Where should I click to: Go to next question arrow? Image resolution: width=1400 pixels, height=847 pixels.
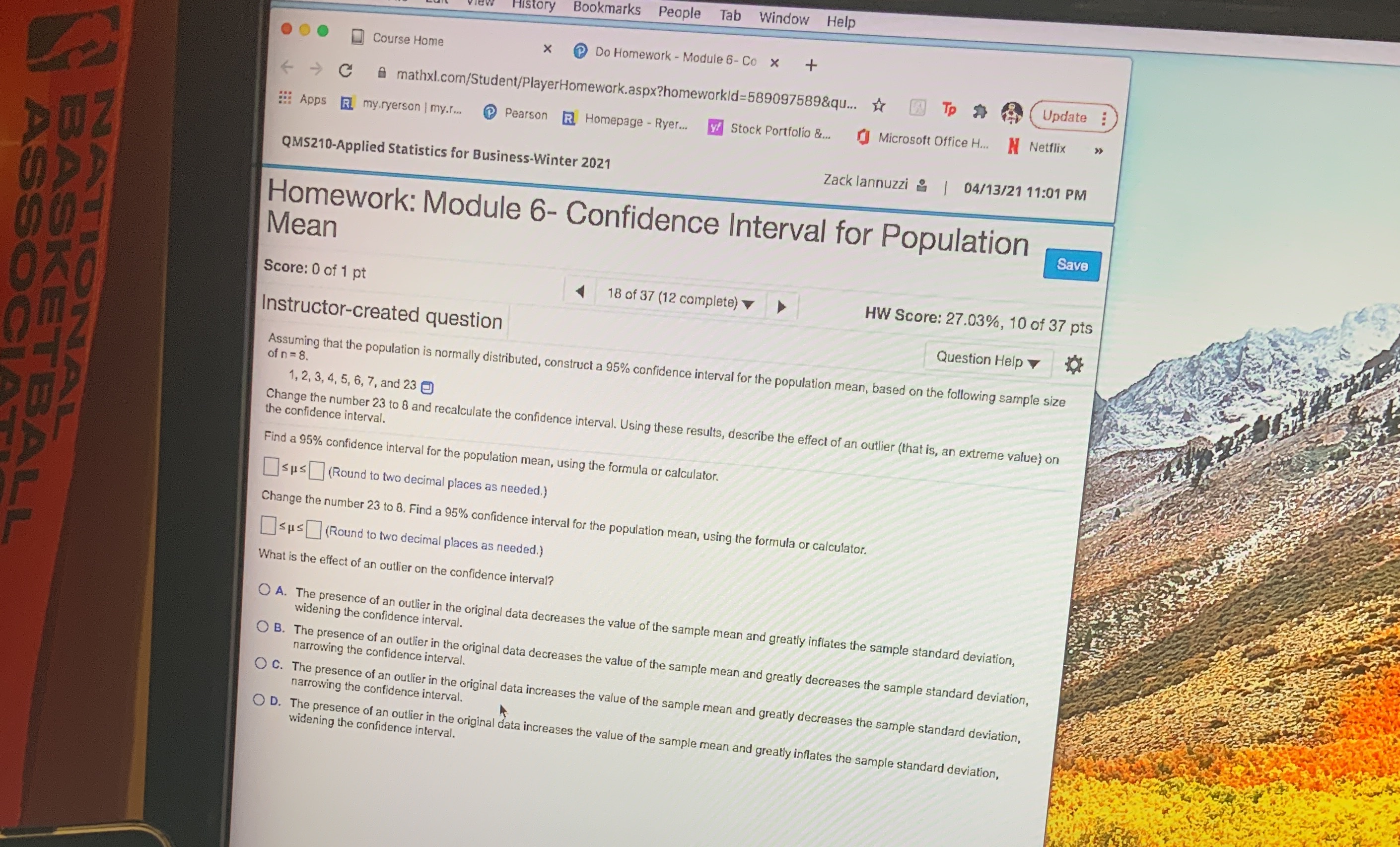pyautogui.click(x=781, y=307)
